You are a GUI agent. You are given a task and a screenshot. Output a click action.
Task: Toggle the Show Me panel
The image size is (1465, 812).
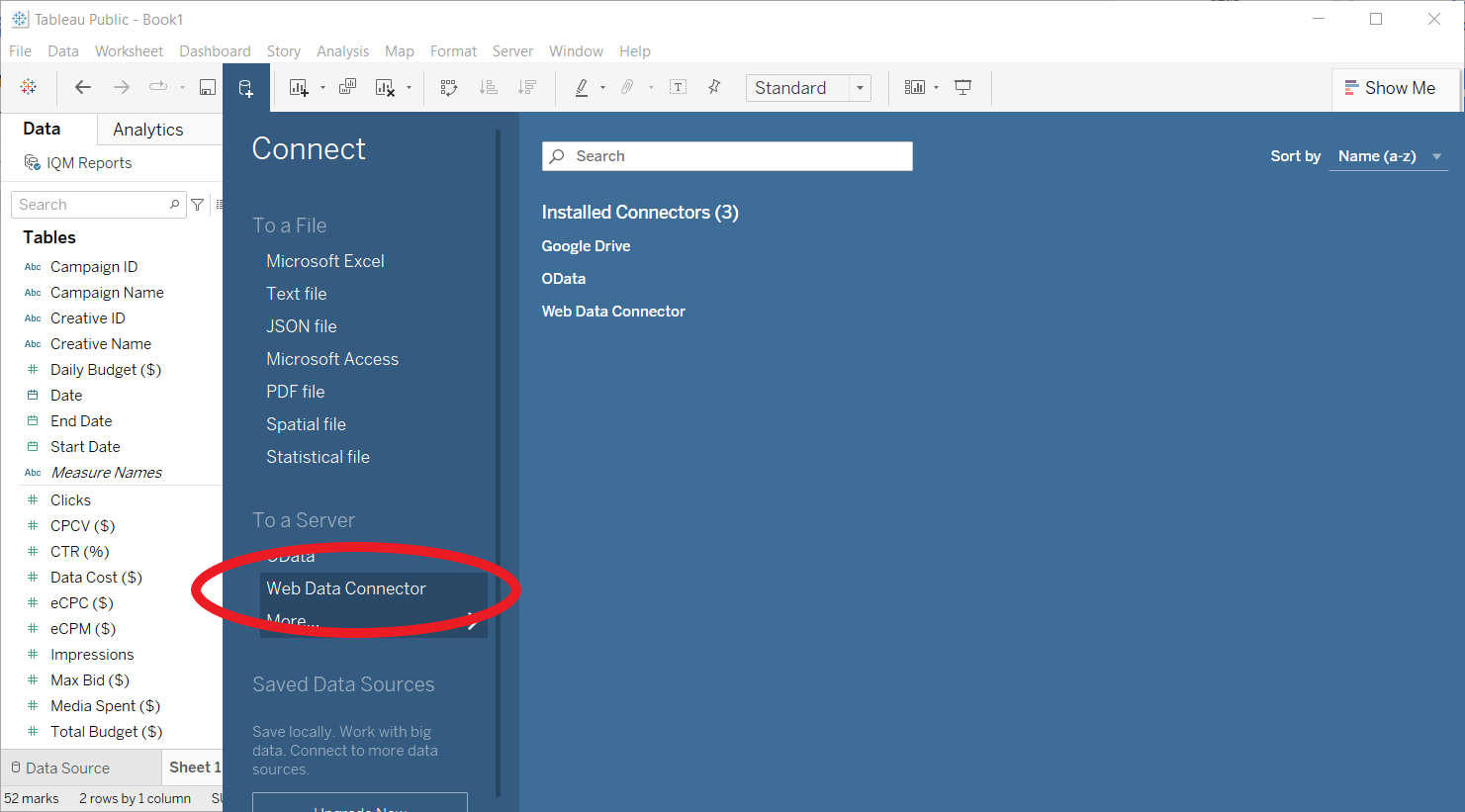point(1390,88)
